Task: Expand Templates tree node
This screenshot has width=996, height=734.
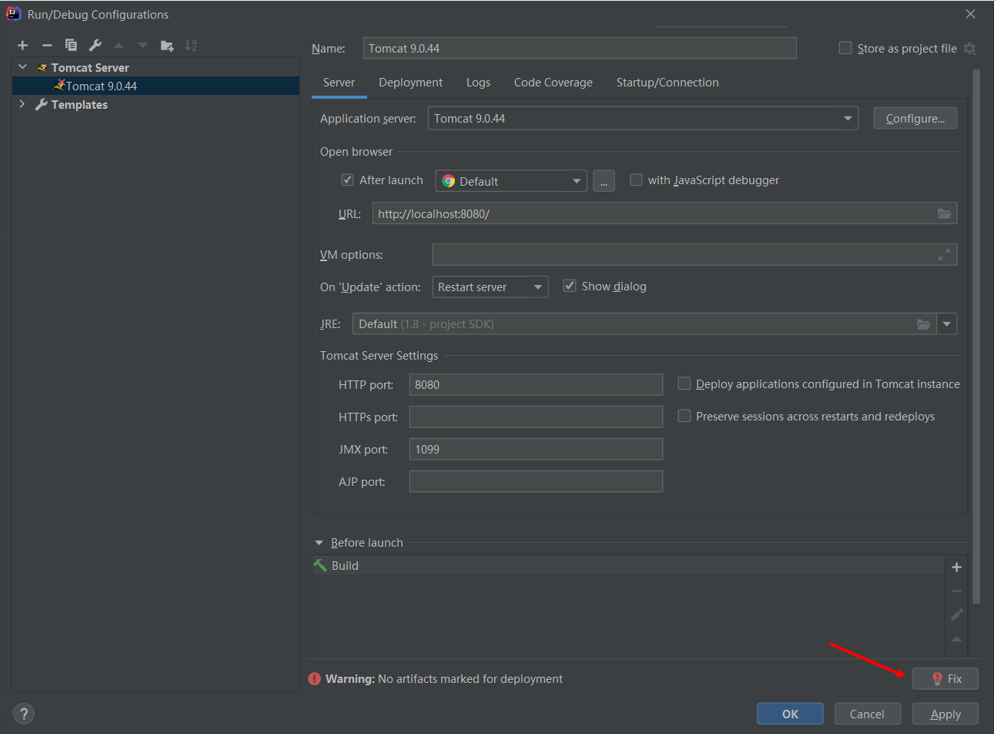Action: [23, 103]
